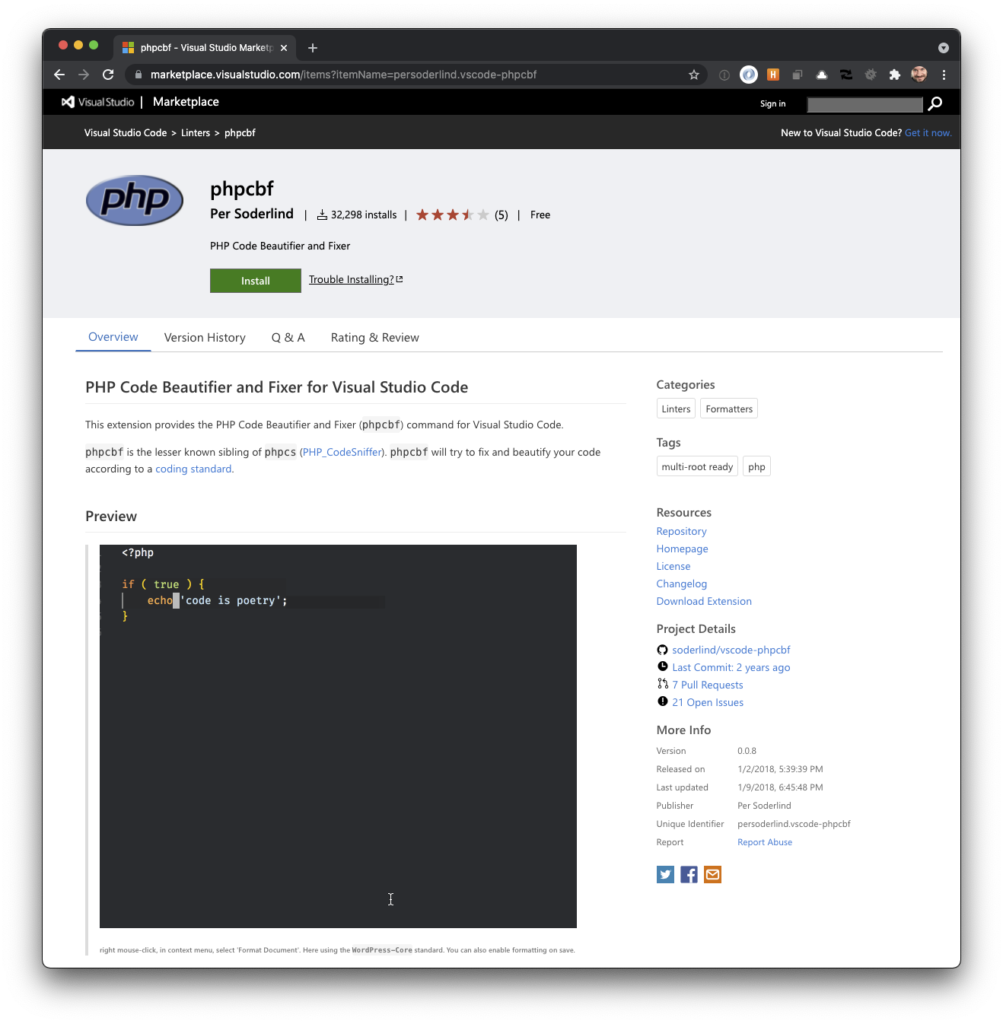1003x1024 pixels.
Task: Follow the coding standard link
Action: [193, 469]
